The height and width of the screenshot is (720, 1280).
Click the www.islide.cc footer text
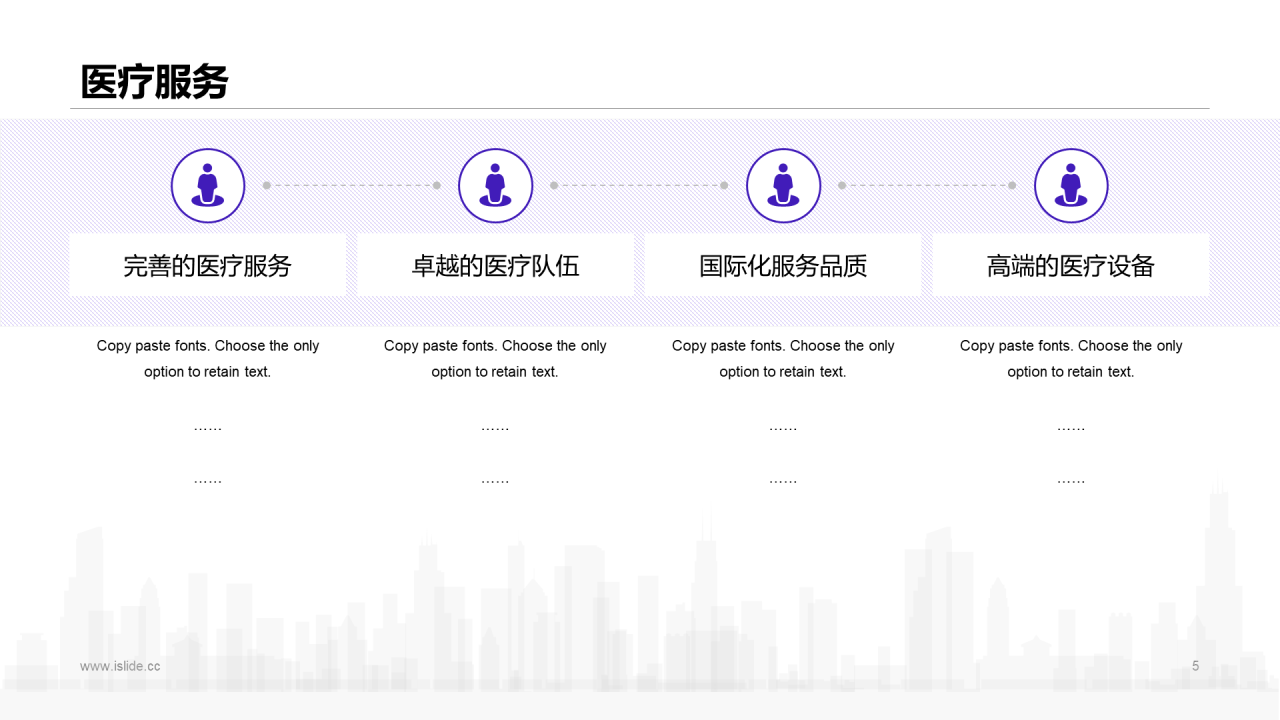120,666
